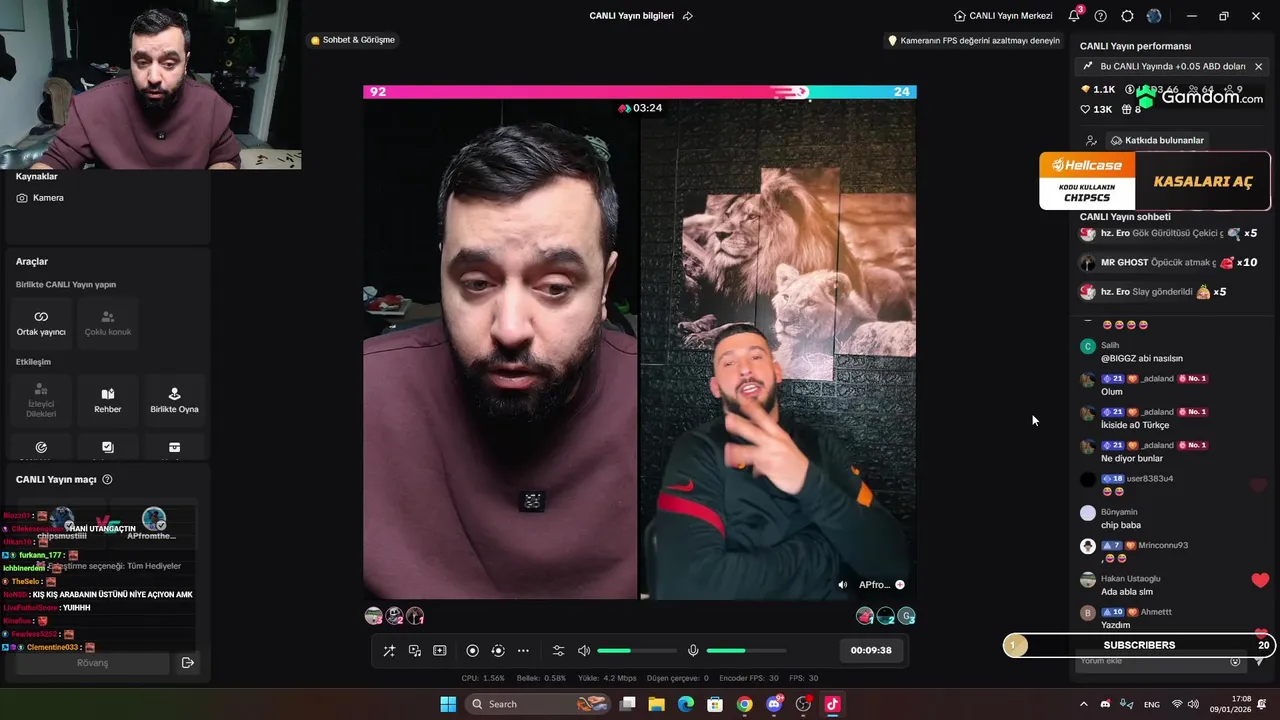
Task: Open the help question mark icon
Action: [x=1101, y=16]
